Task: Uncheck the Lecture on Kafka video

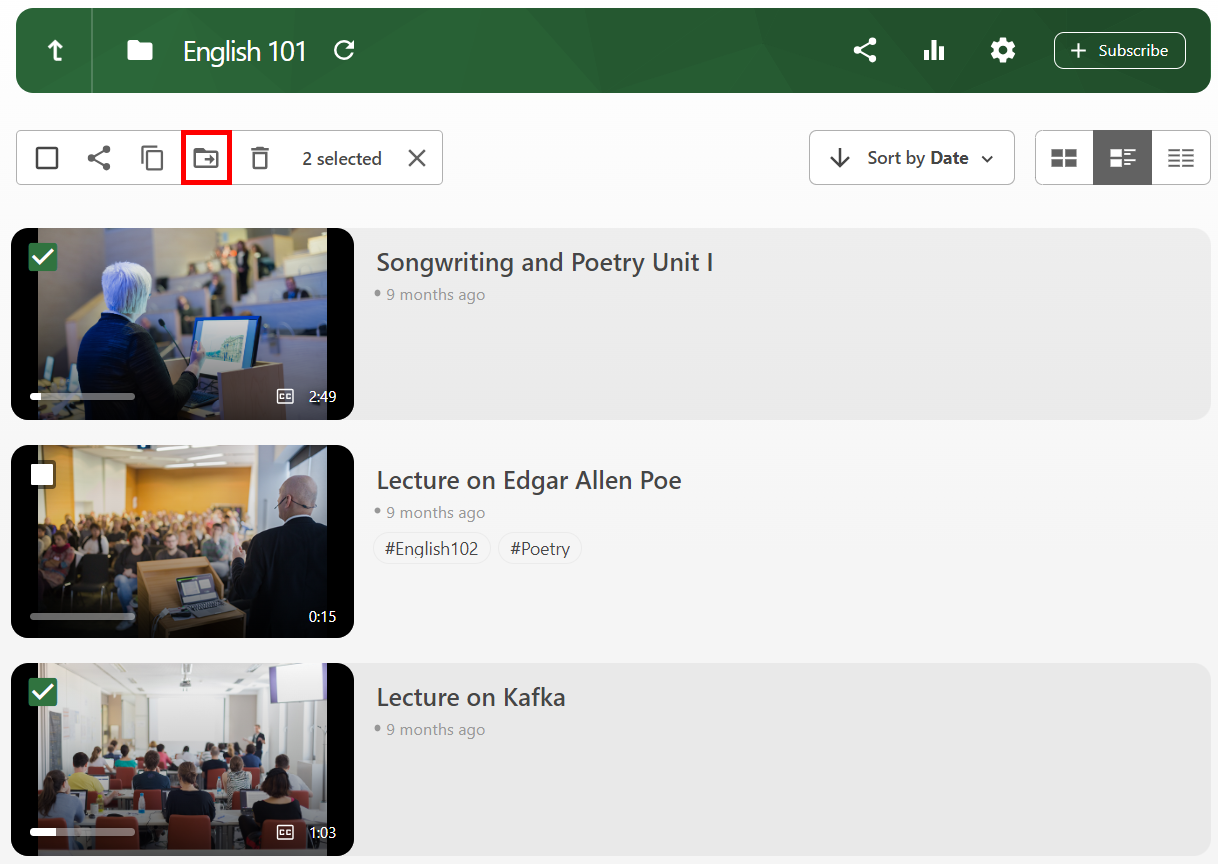Action: click(43, 692)
